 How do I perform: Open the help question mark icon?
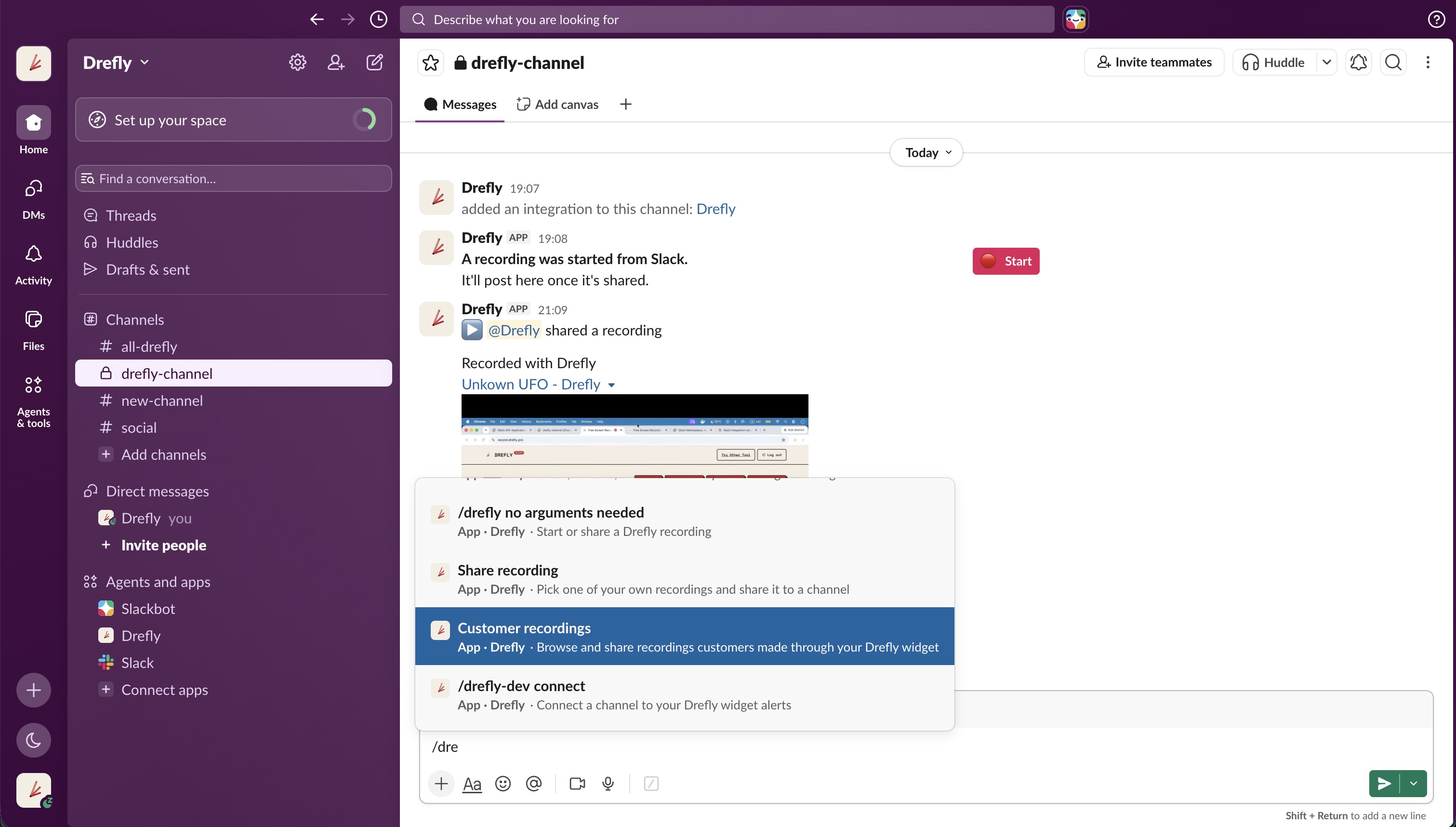[x=1436, y=19]
